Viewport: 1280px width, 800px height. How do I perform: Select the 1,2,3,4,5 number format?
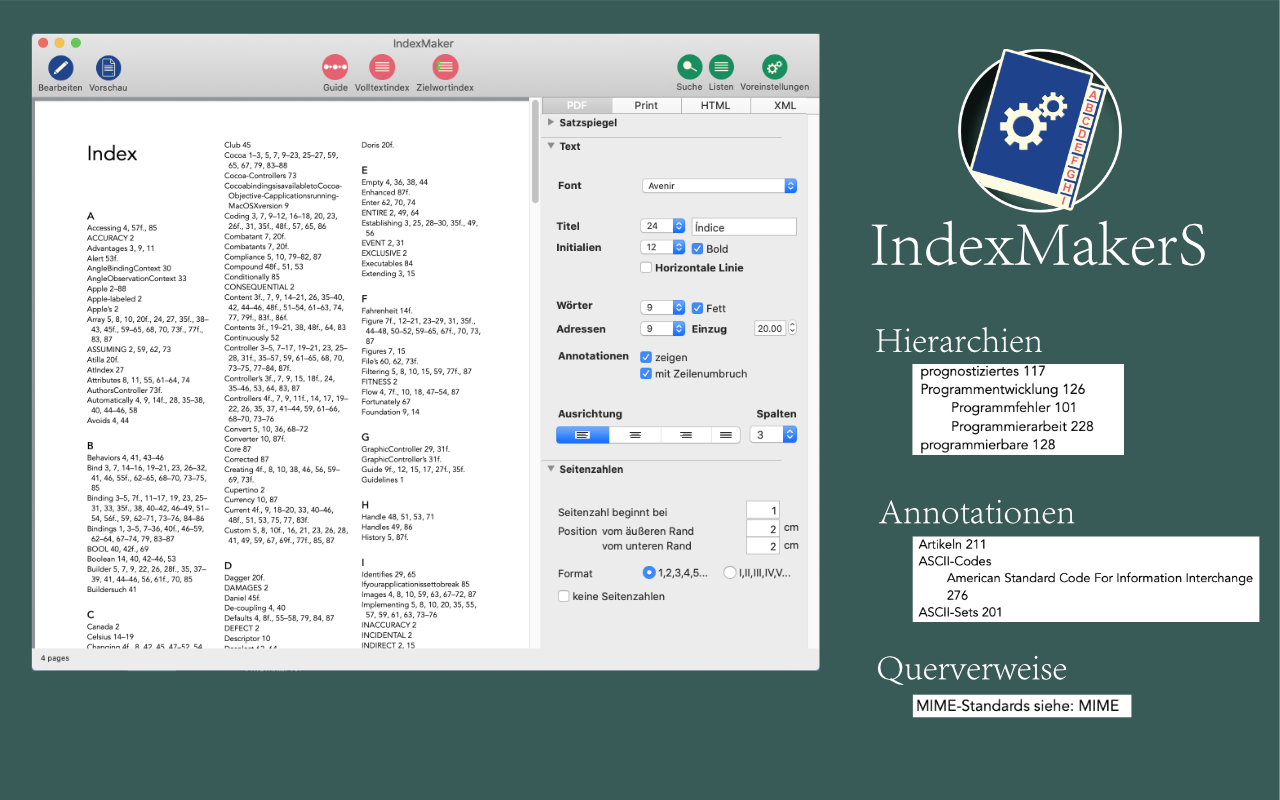click(649, 573)
